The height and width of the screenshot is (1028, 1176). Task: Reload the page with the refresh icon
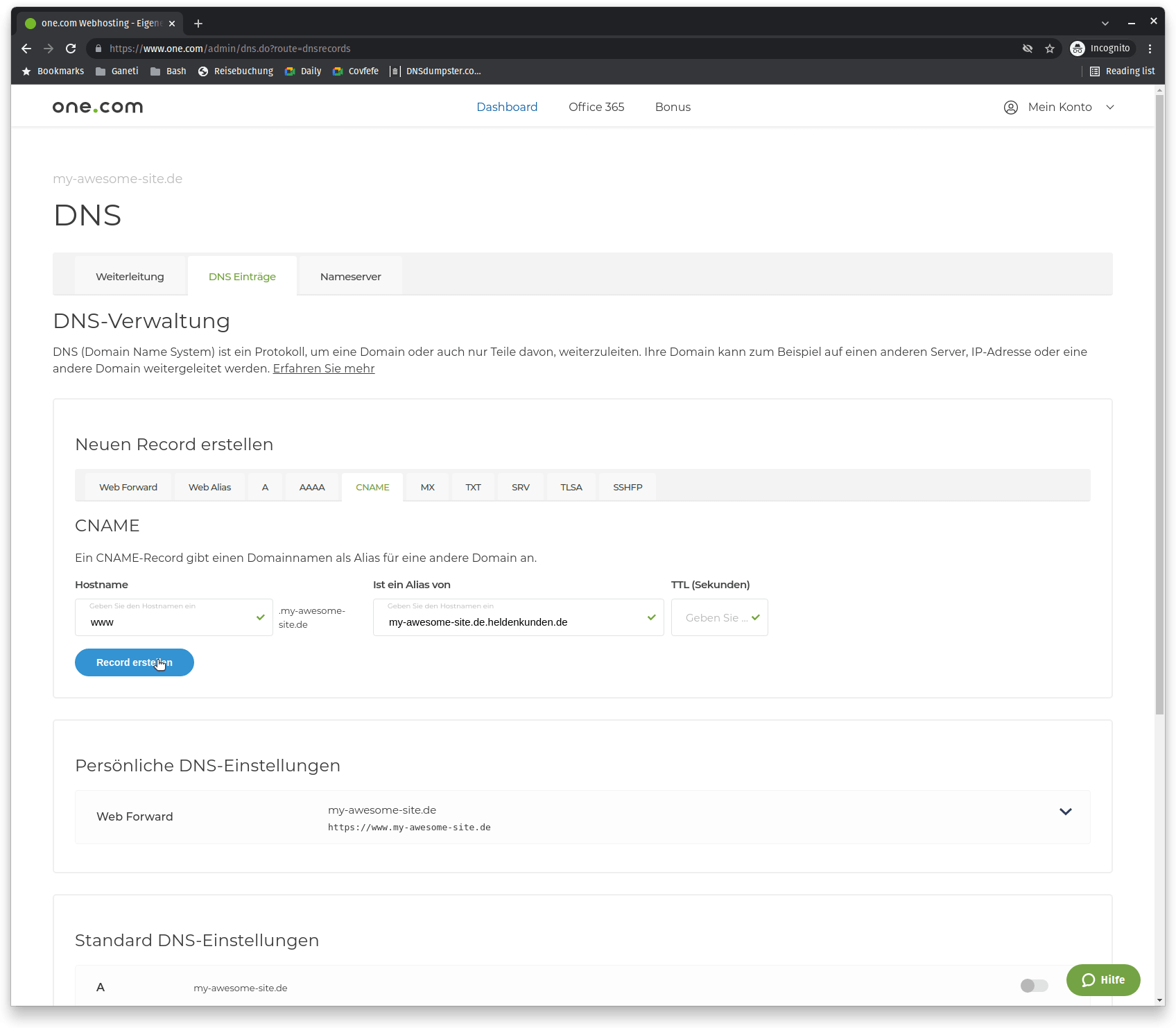click(71, 49)
